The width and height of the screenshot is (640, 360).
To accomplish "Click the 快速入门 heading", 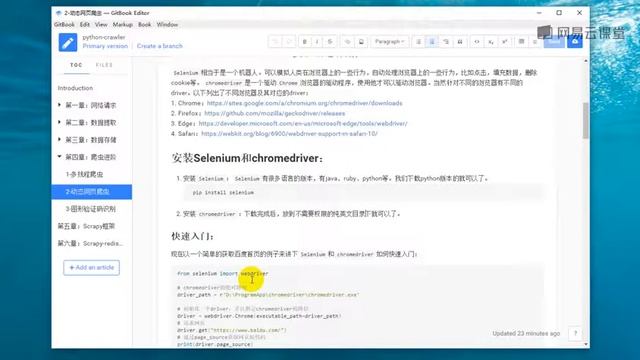I will coord(193,236).
